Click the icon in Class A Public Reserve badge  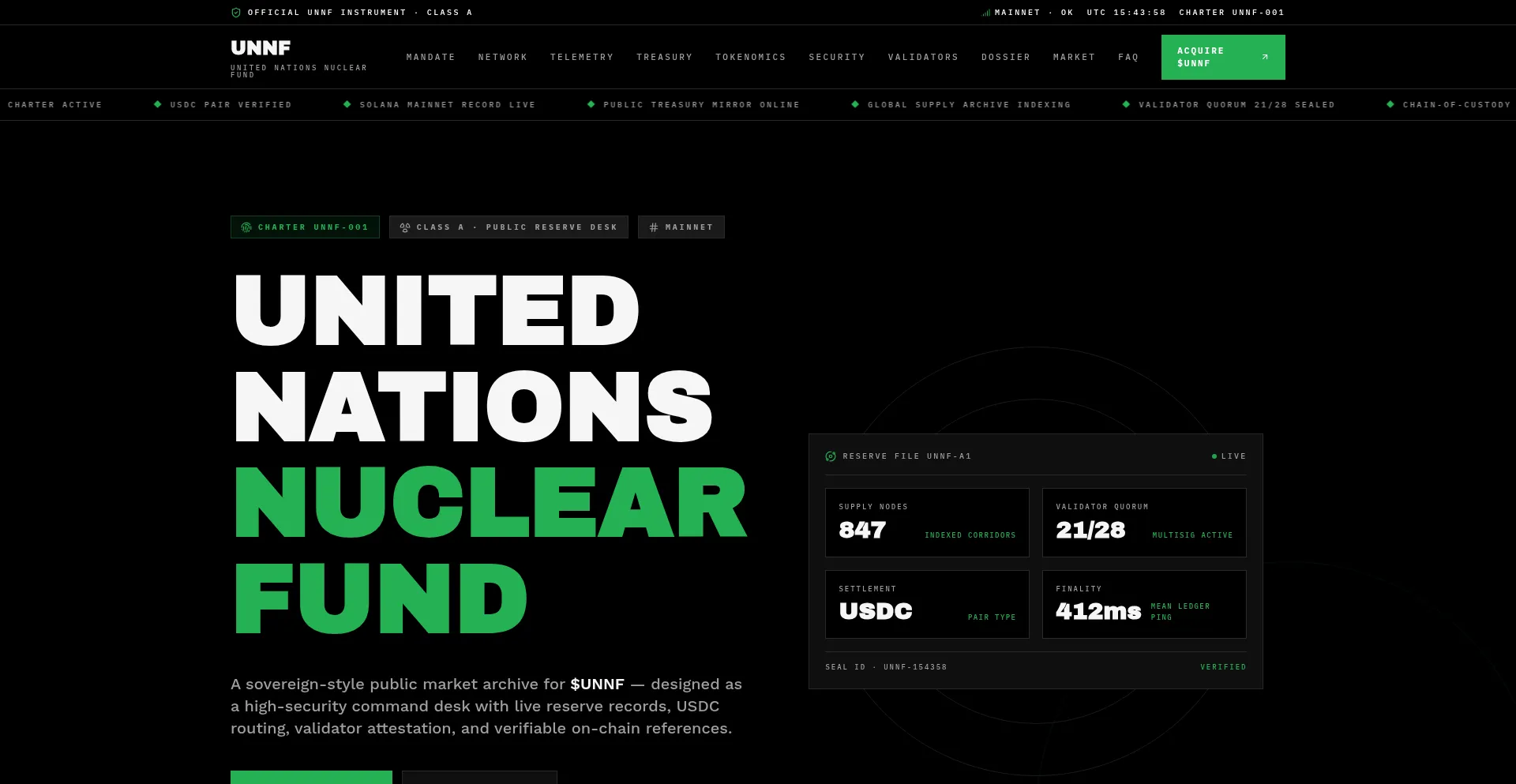(405, 227)
